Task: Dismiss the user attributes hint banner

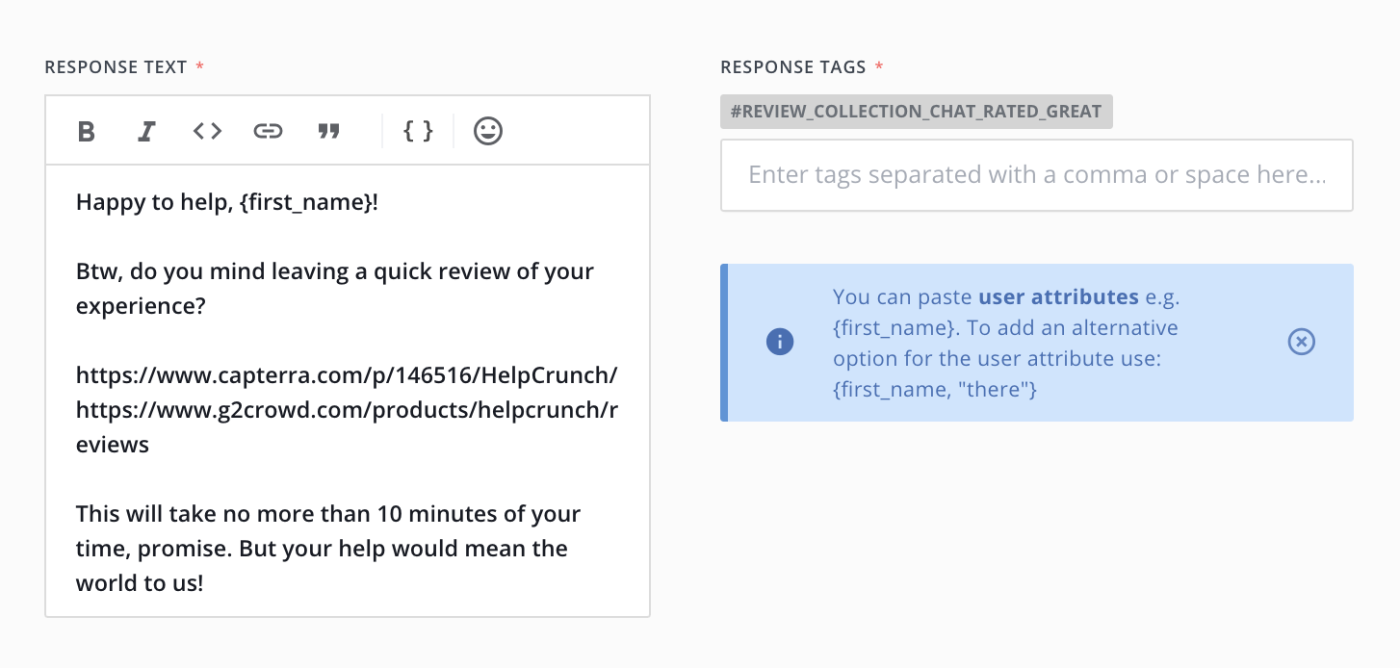Action: click(x=1301, y=342)
